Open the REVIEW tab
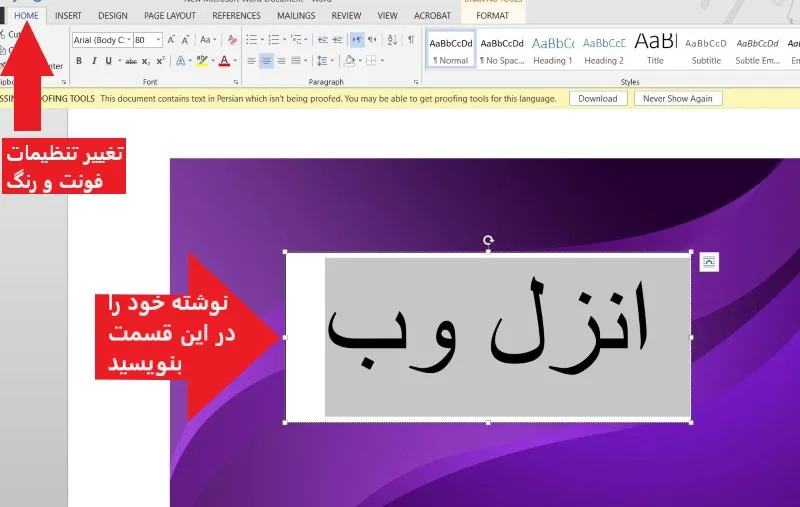This screenshot has width=800, height=507. (346, 16)
